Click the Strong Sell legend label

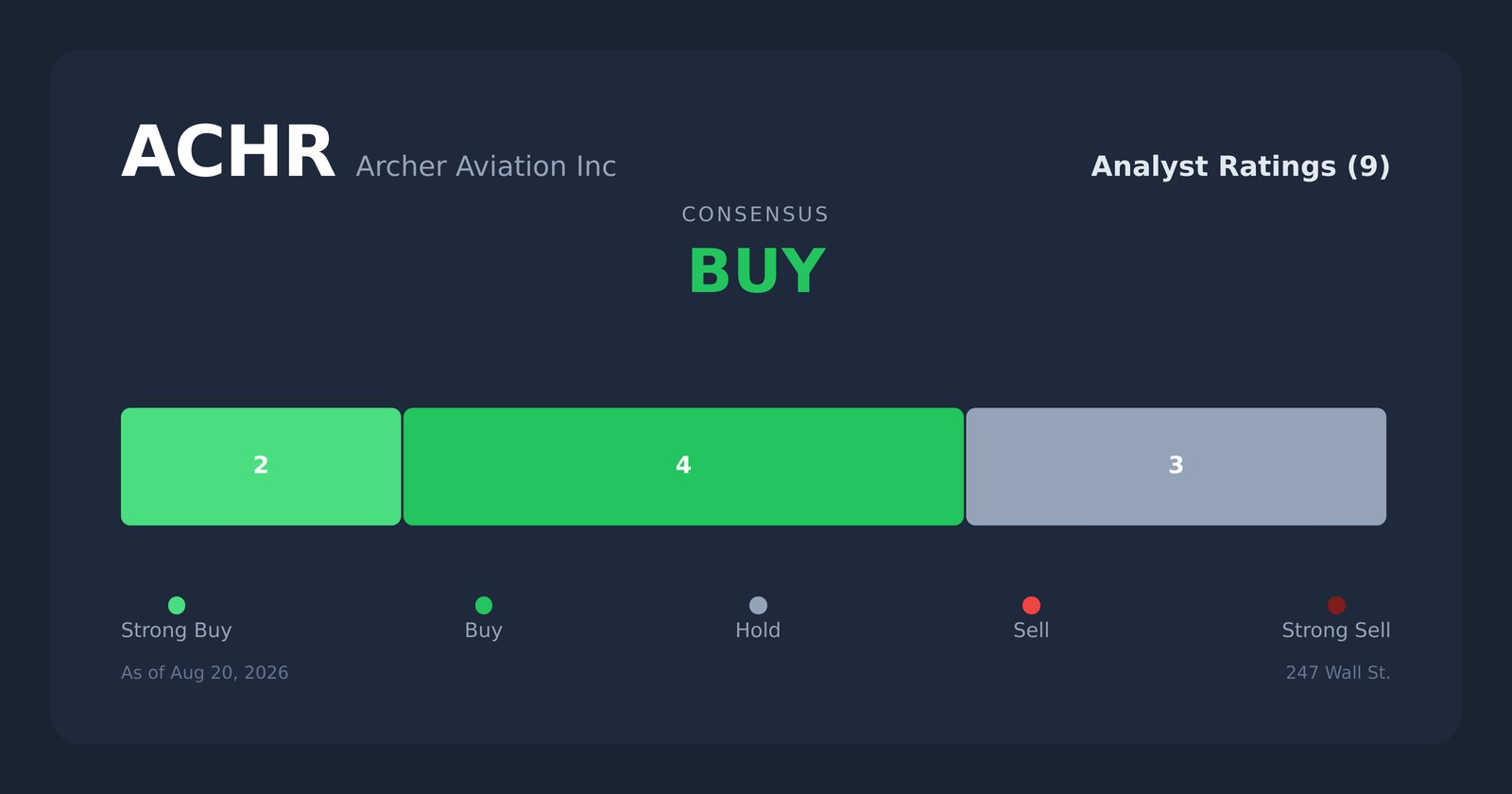(1336, 630)
